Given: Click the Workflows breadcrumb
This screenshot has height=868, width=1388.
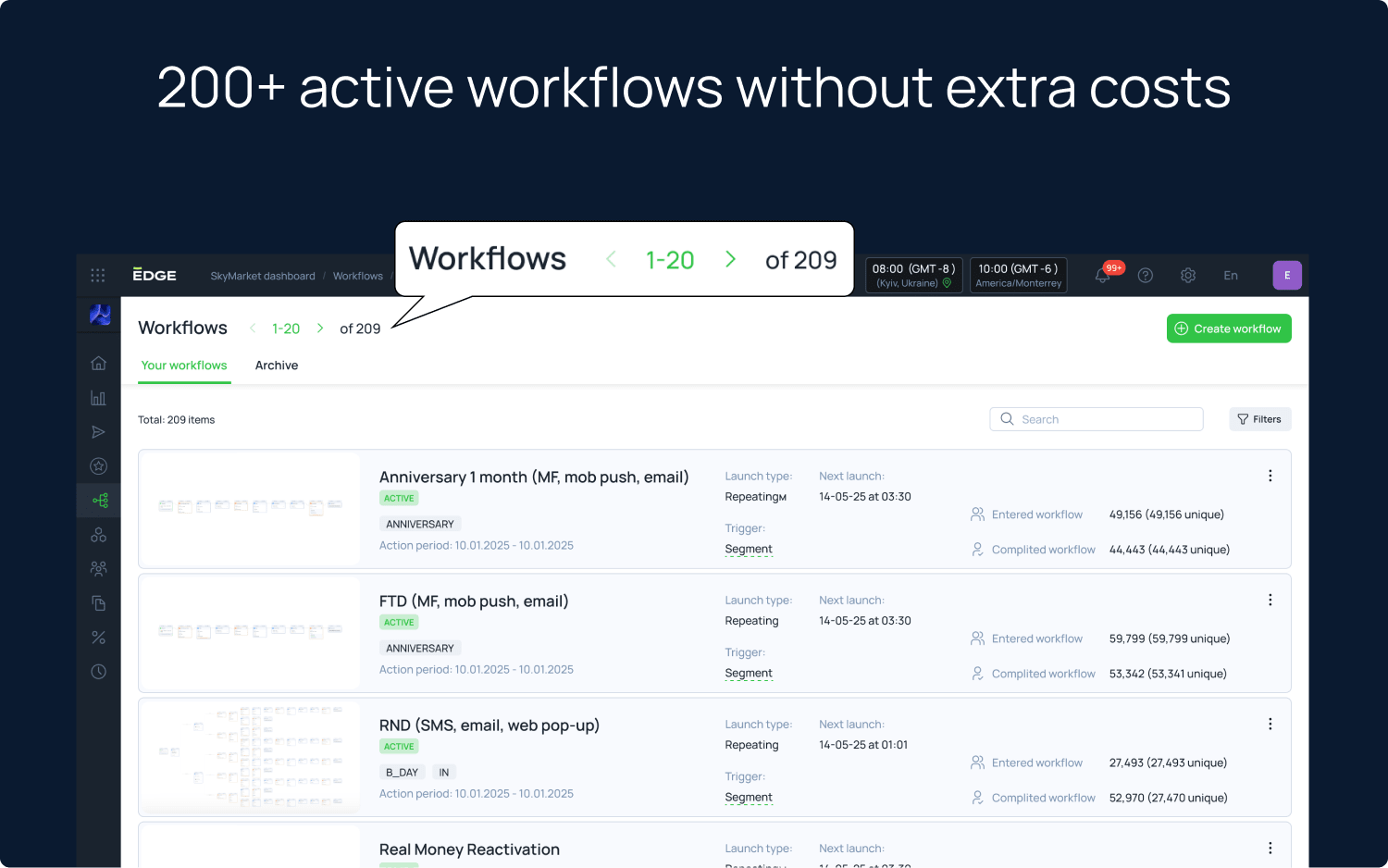Looking at the screenshot, I should coord(358,276).
